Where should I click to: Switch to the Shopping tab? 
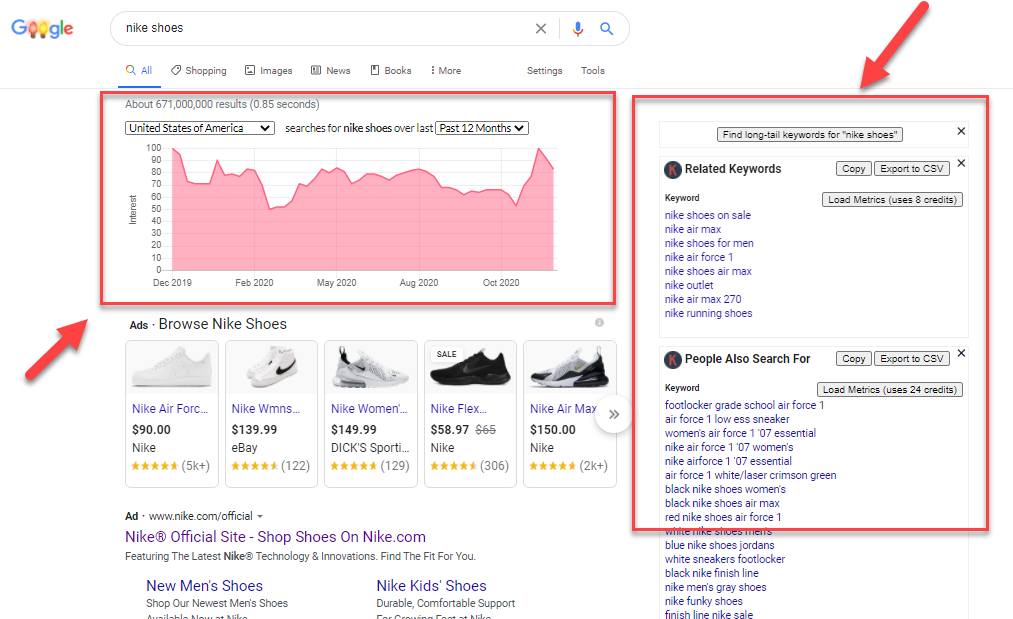click(x=198, y=70)
